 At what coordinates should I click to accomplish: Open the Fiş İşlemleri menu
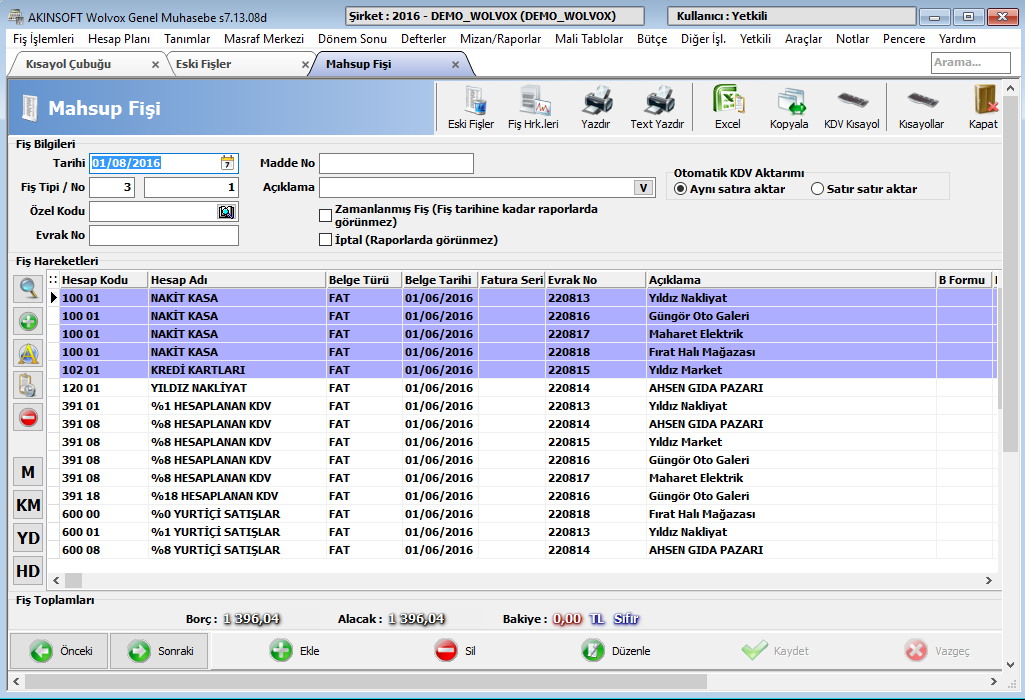click(x=44, y=39)
